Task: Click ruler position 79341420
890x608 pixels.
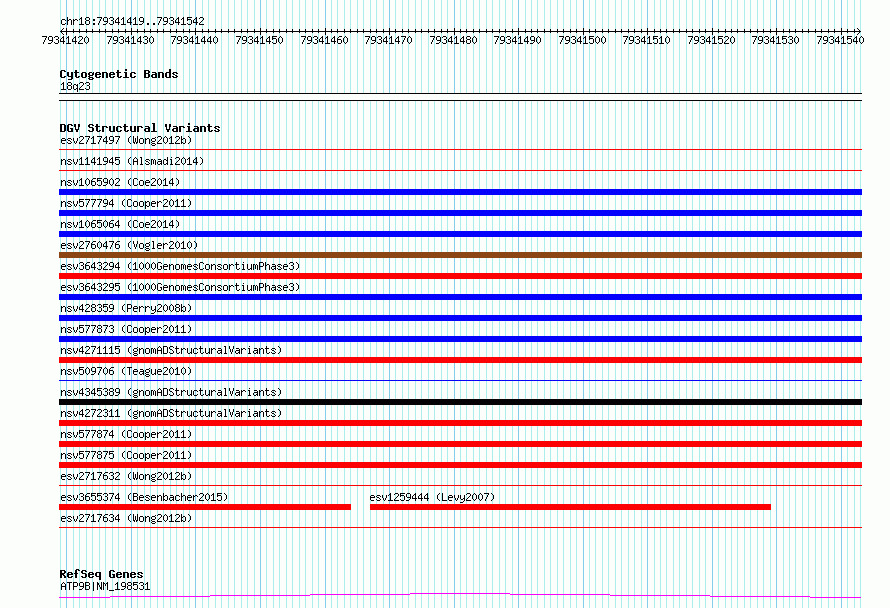Action: (65, 40)
